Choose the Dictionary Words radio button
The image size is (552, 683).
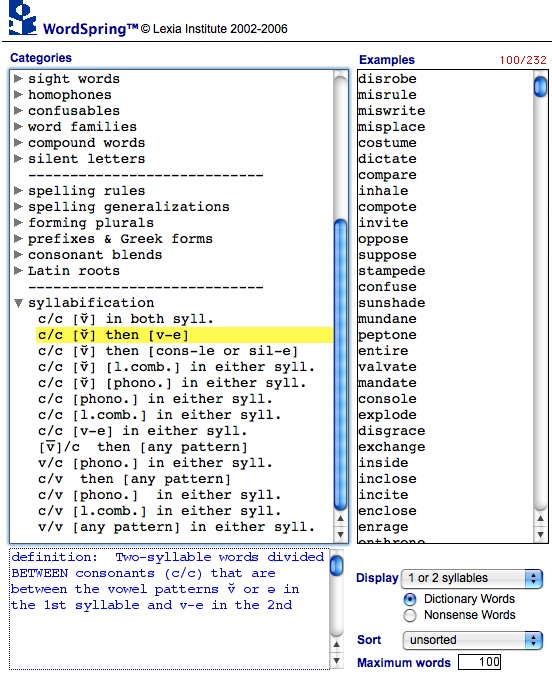(410, 599)
